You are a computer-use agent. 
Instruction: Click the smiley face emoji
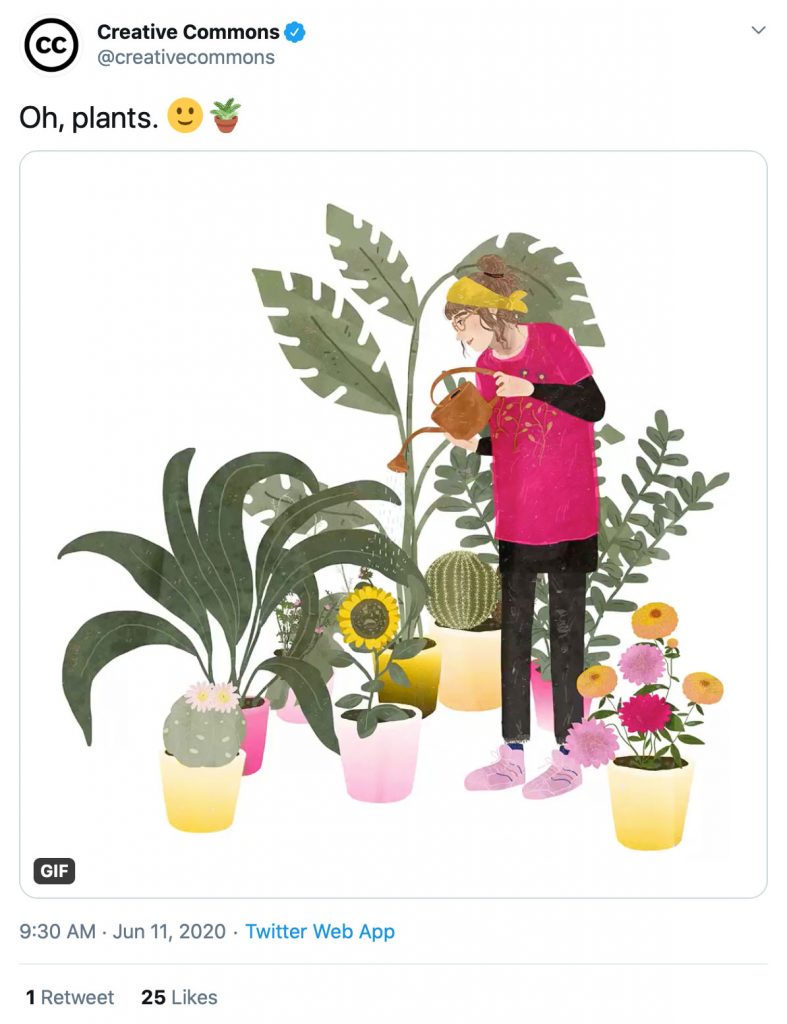pyautogui.click(x=185, y=117)
